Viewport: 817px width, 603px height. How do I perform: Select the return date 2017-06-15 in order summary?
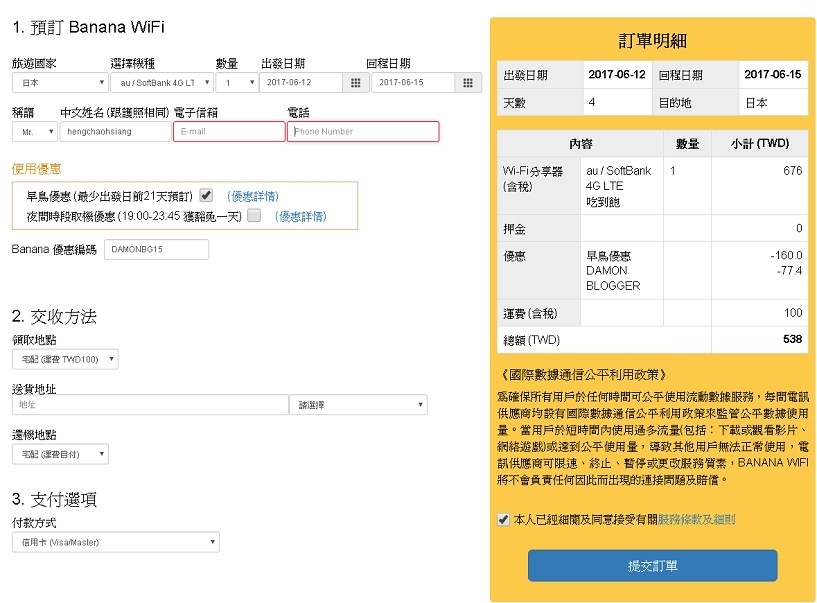coord(773,75)
